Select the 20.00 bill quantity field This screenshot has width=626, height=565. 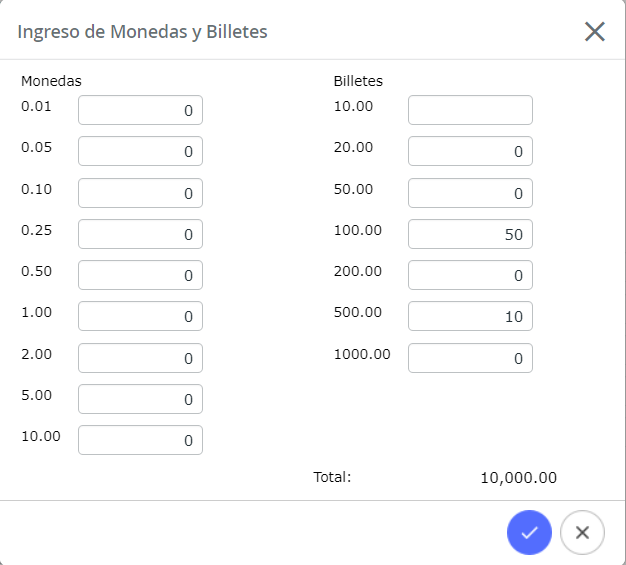pos(470,151)
